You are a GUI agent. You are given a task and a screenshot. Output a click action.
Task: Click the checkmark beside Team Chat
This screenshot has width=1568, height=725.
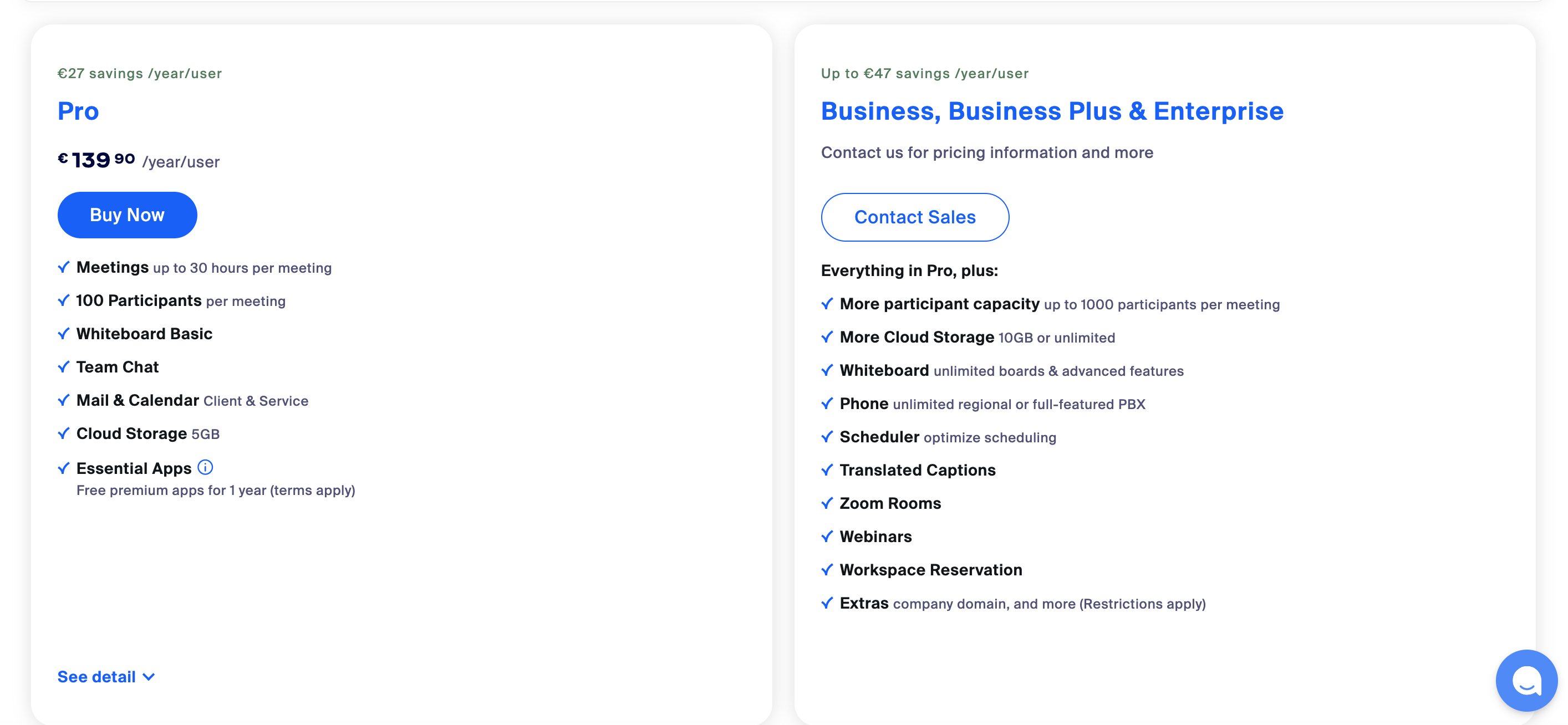pos(63,367)
